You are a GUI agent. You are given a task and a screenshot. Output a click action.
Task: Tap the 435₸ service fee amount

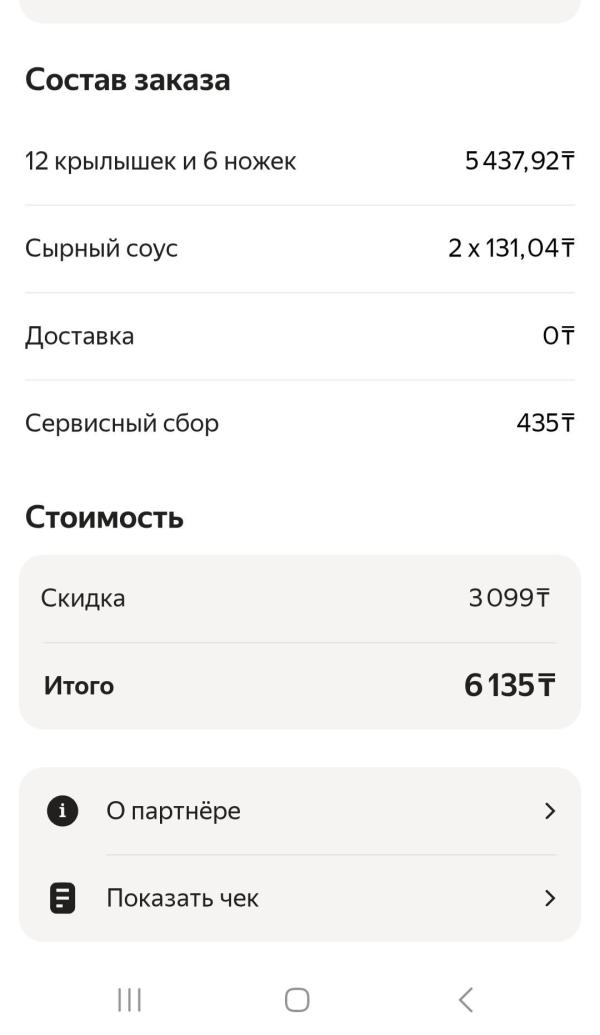point(545,423)
